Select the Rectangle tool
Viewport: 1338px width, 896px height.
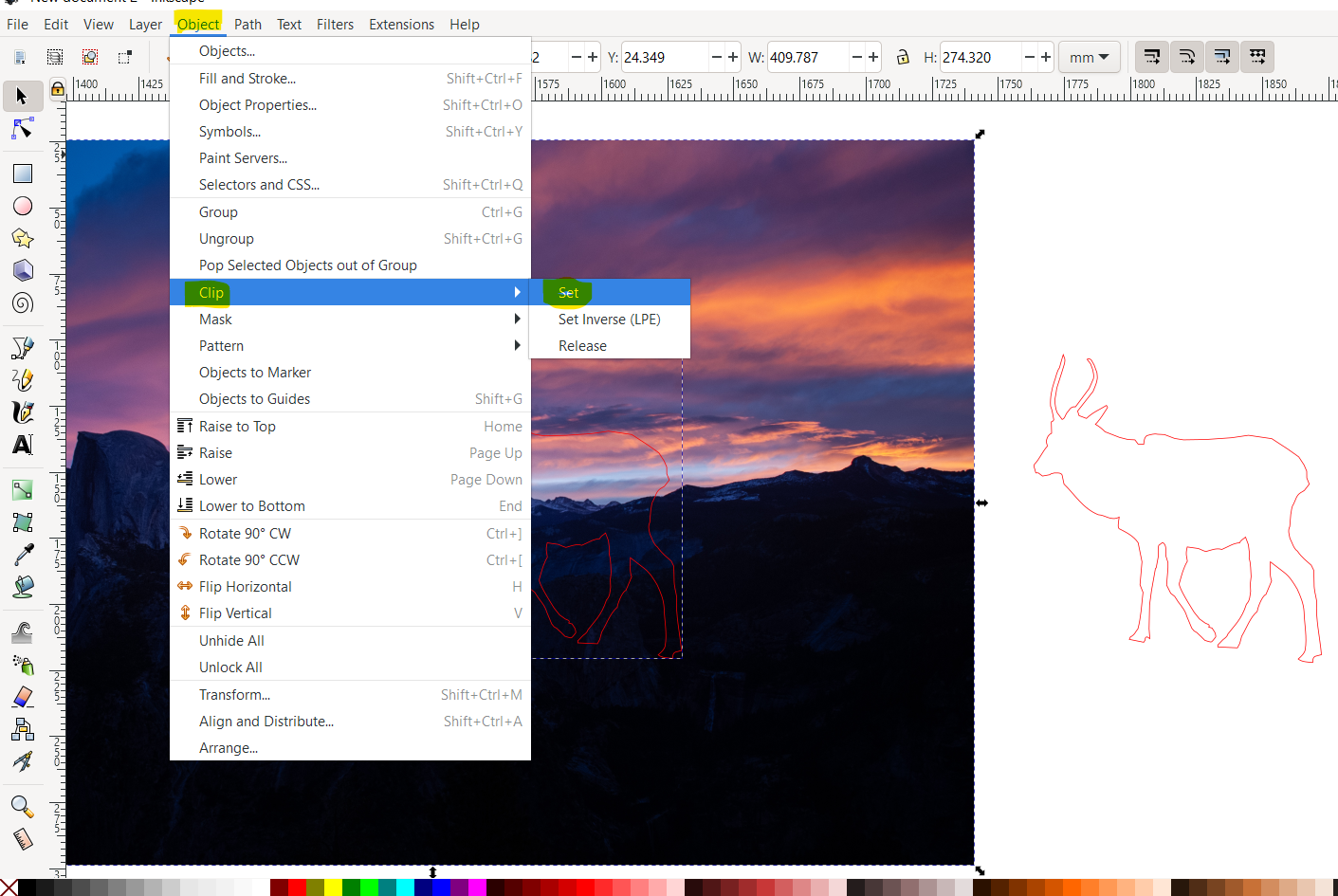click(x=23, y=173)
